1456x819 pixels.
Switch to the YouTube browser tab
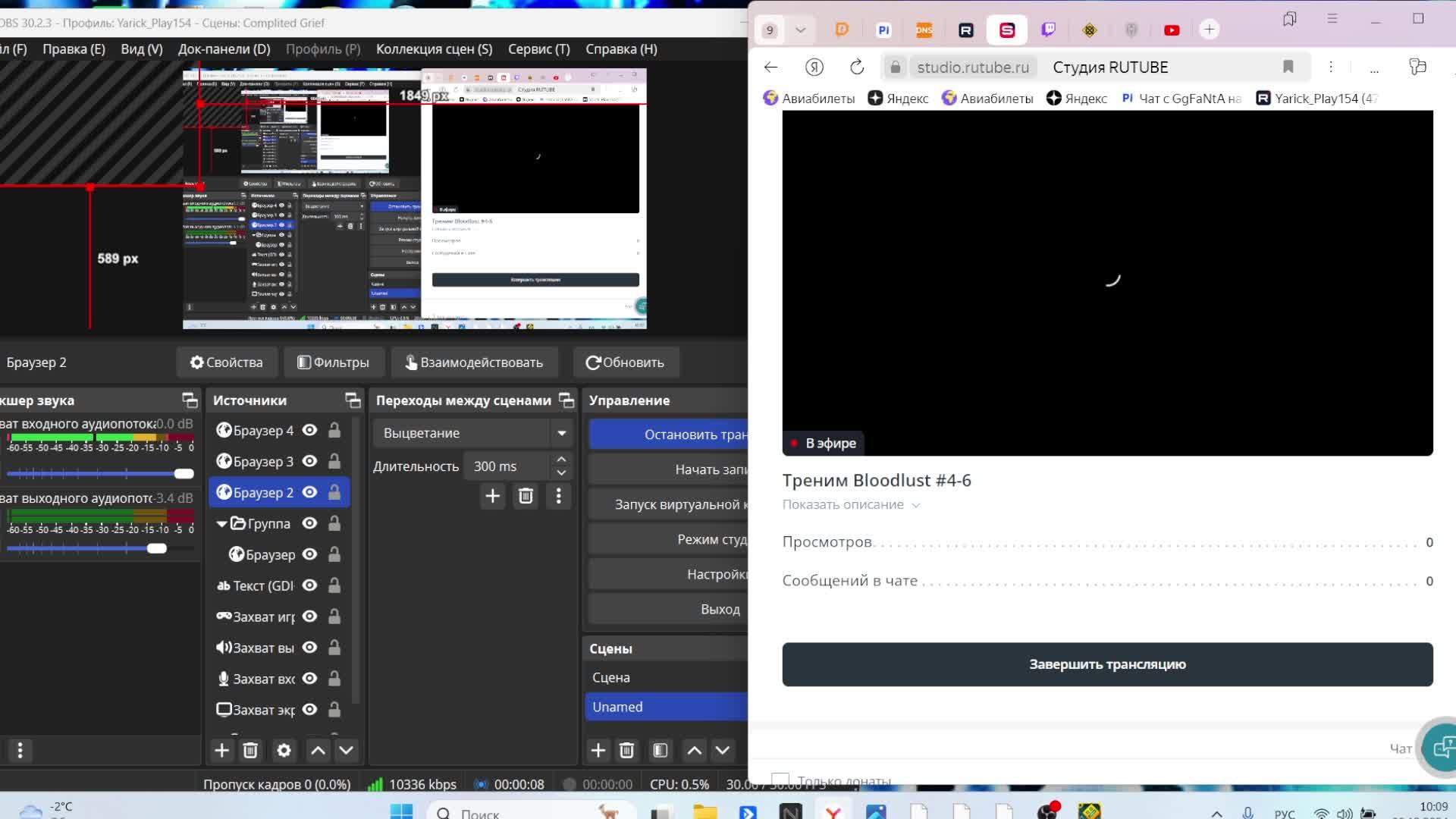(1172, 30)
